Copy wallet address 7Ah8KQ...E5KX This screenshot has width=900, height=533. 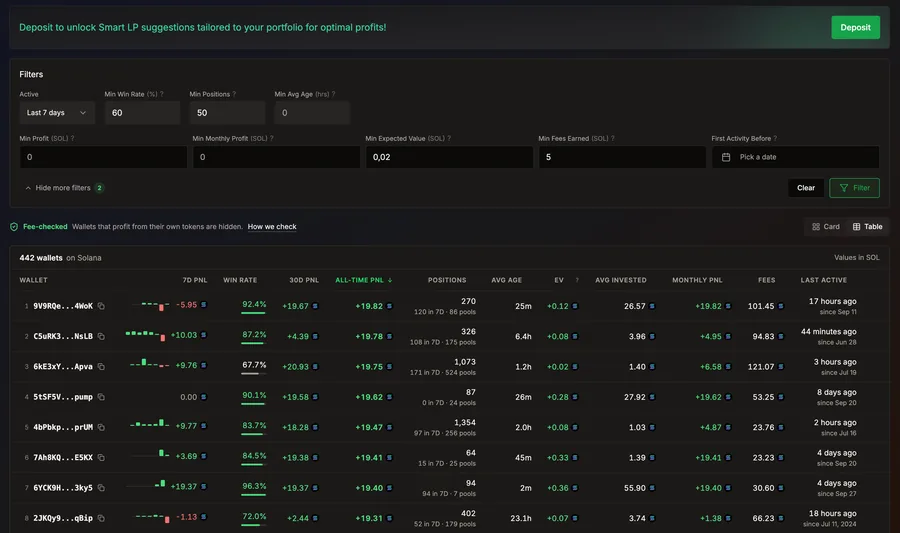pyautogui.click(x=101, y=457)
